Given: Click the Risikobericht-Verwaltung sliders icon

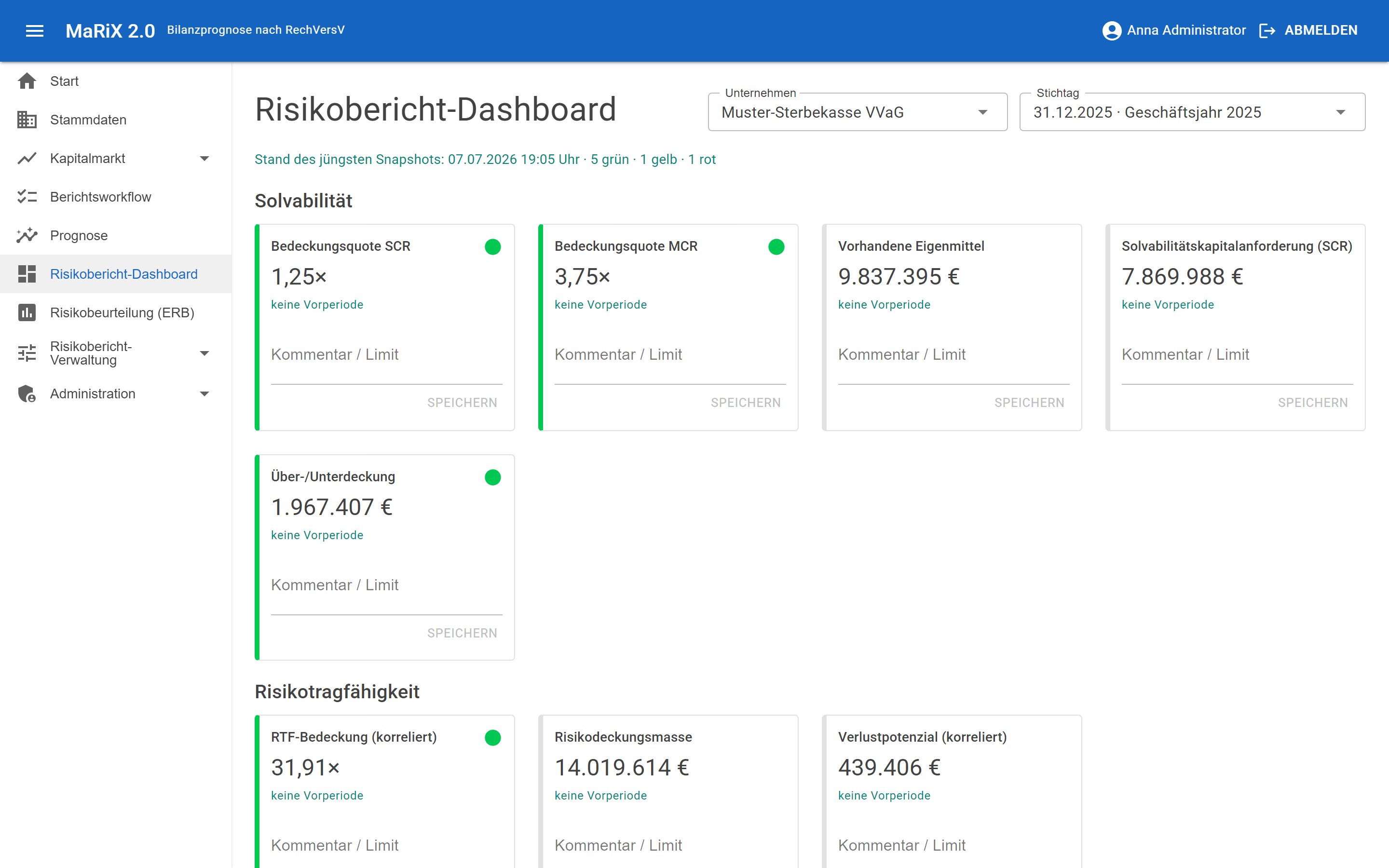Looking at the screenshot, I should tap(27, 353).
